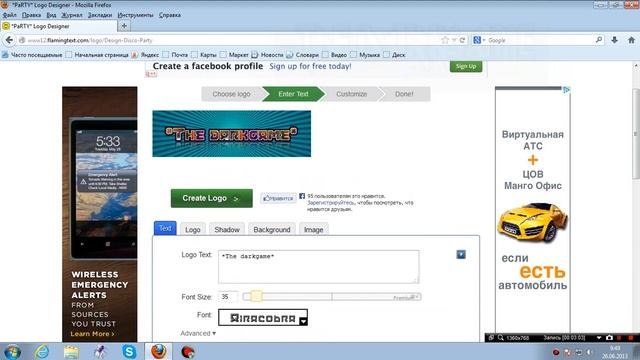
Task: Open the Закладки menu
Action: pos(100,15)
